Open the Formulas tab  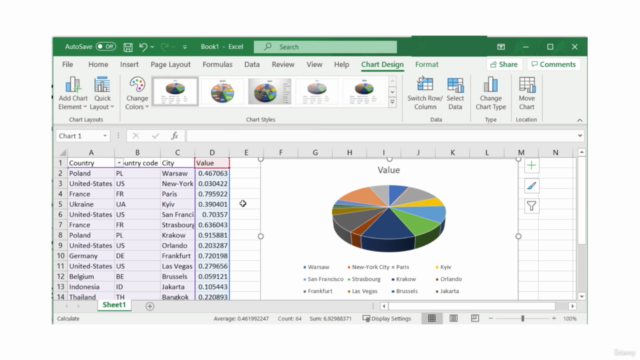coord(217,64)
